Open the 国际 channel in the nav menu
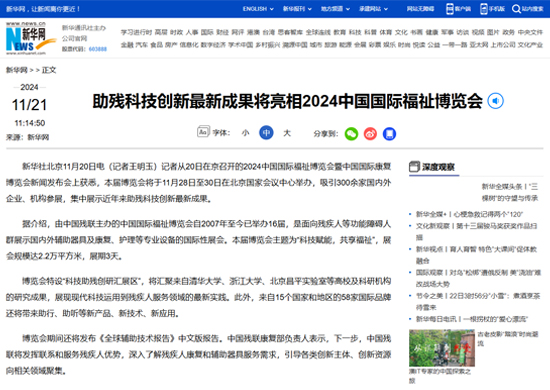Viewport: 550px width, 390px height. pyautogui.click(x=207, y=32)
